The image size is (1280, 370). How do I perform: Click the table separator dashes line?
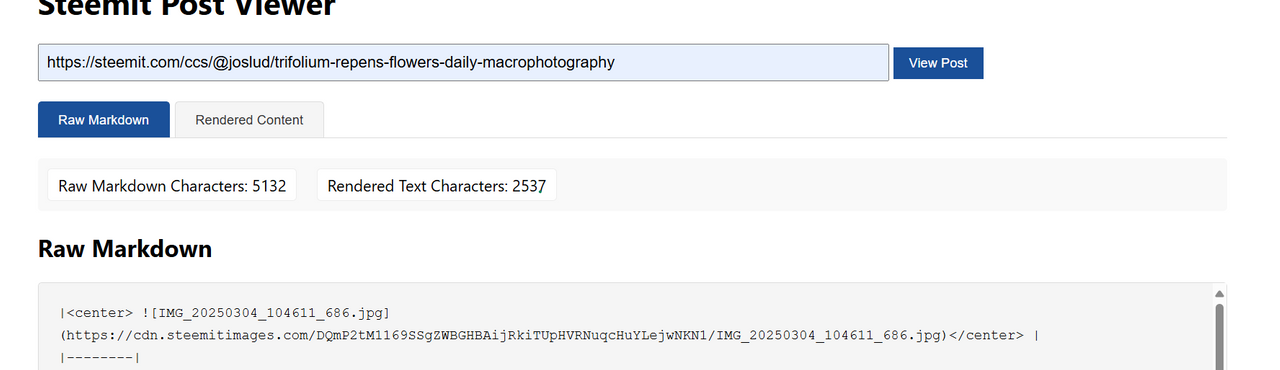pos(99,357)
